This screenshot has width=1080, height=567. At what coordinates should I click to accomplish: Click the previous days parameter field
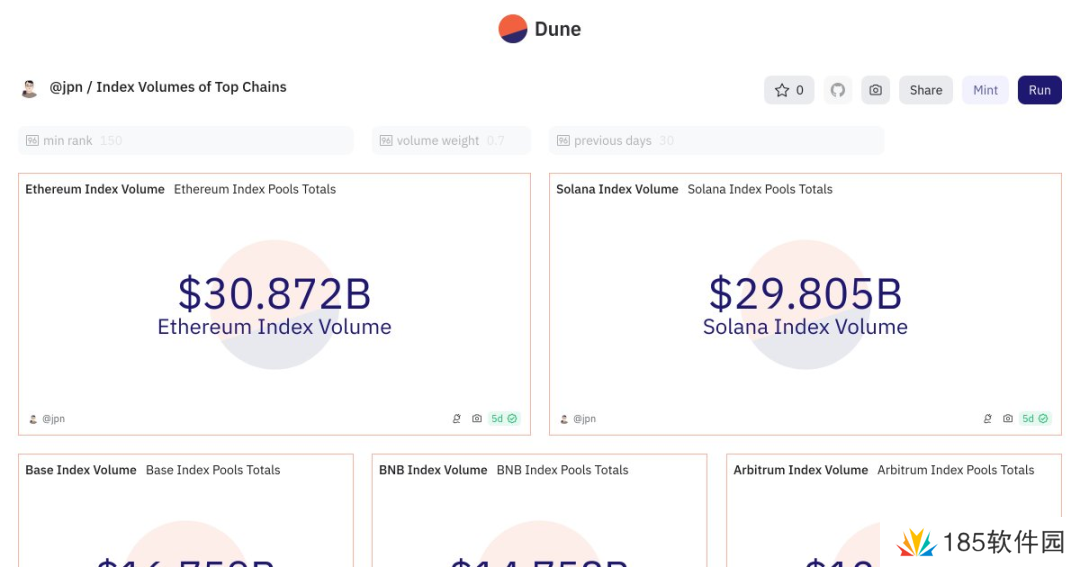pyautogui.click(x=716, y=141)
